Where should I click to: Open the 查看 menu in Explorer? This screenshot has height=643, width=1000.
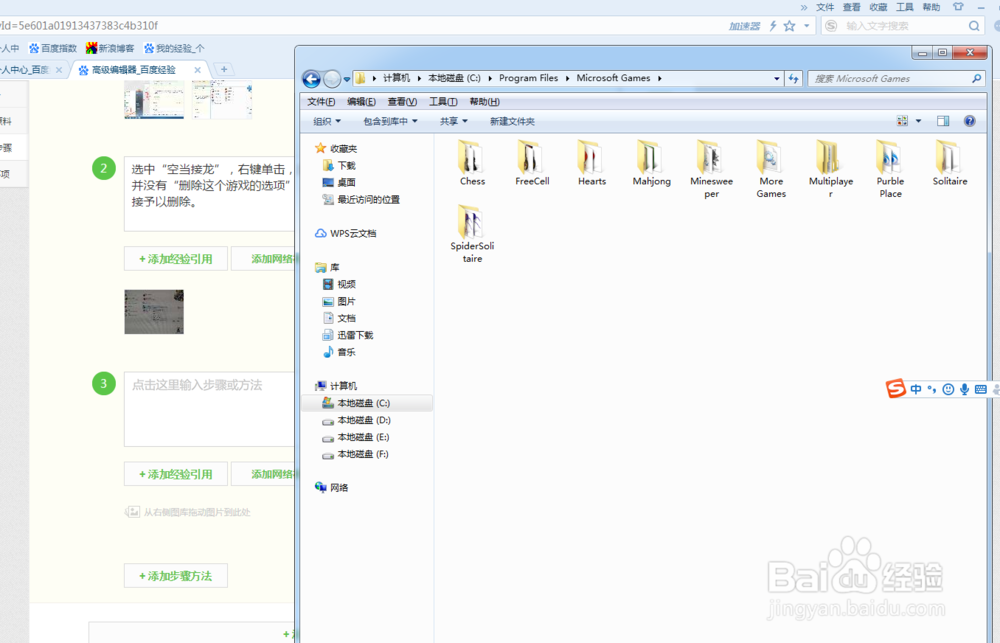click(x=400, y=101)
